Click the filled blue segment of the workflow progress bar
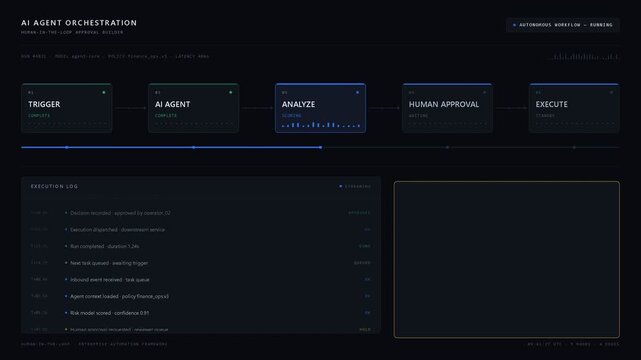 point(171,147)
